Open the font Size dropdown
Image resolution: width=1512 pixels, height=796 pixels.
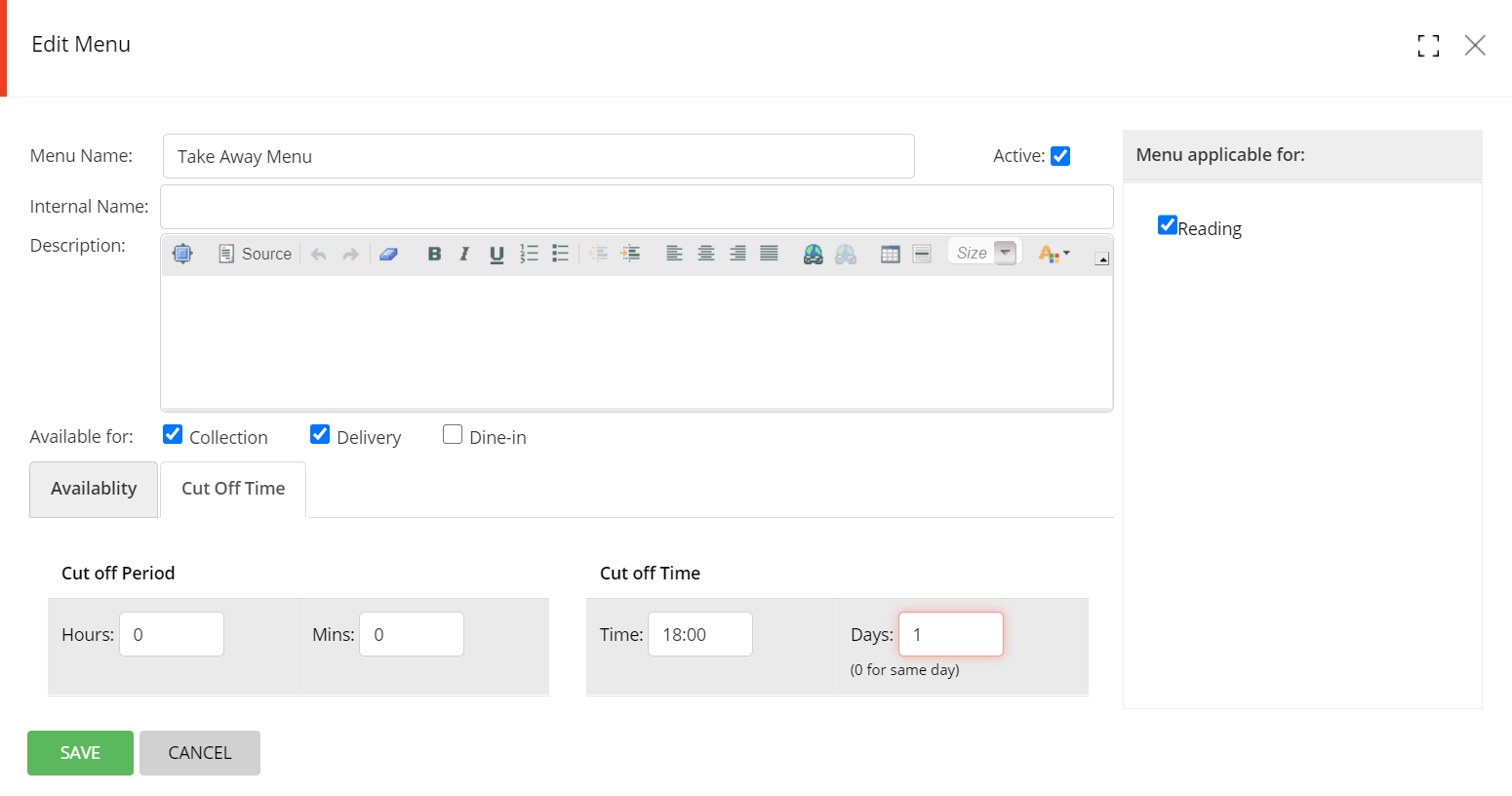(984, 253)
